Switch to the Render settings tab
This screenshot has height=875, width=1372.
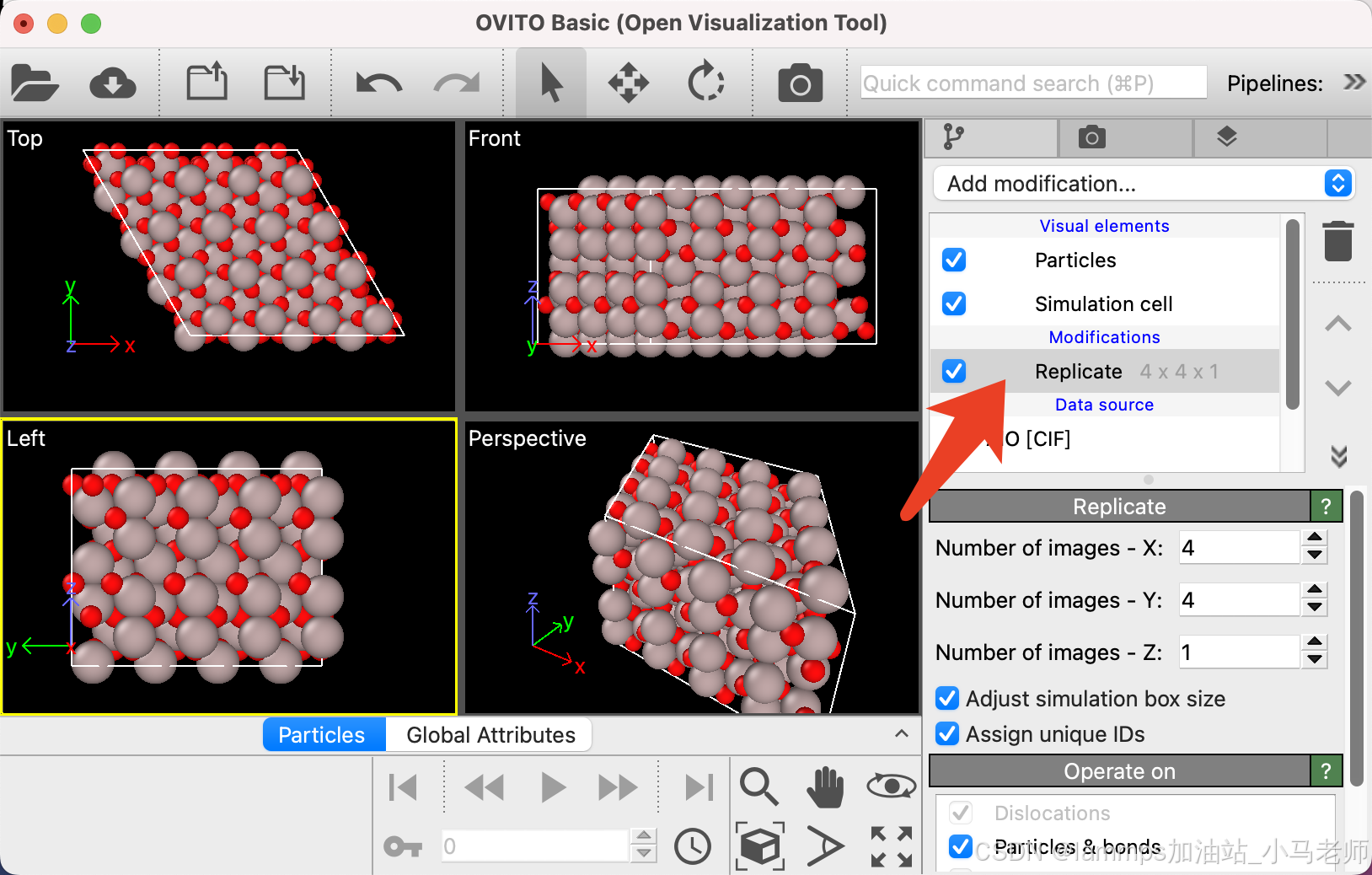(1125, 137)
